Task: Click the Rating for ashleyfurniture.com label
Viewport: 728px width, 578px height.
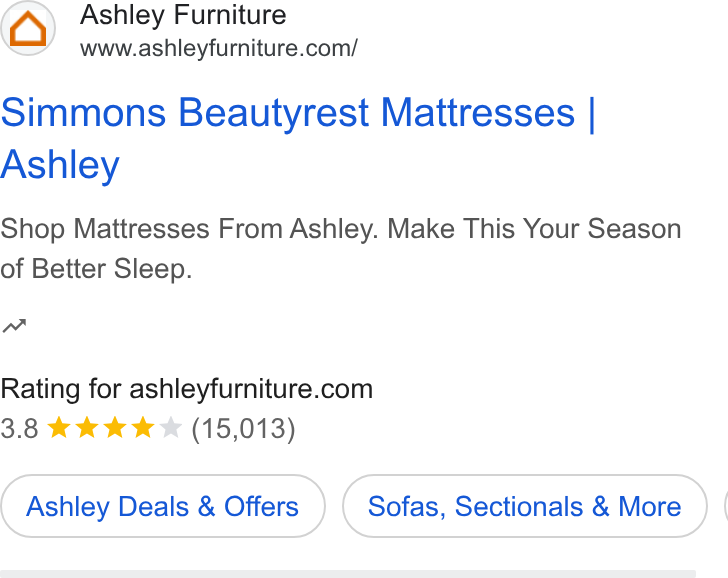Action: 187,389
